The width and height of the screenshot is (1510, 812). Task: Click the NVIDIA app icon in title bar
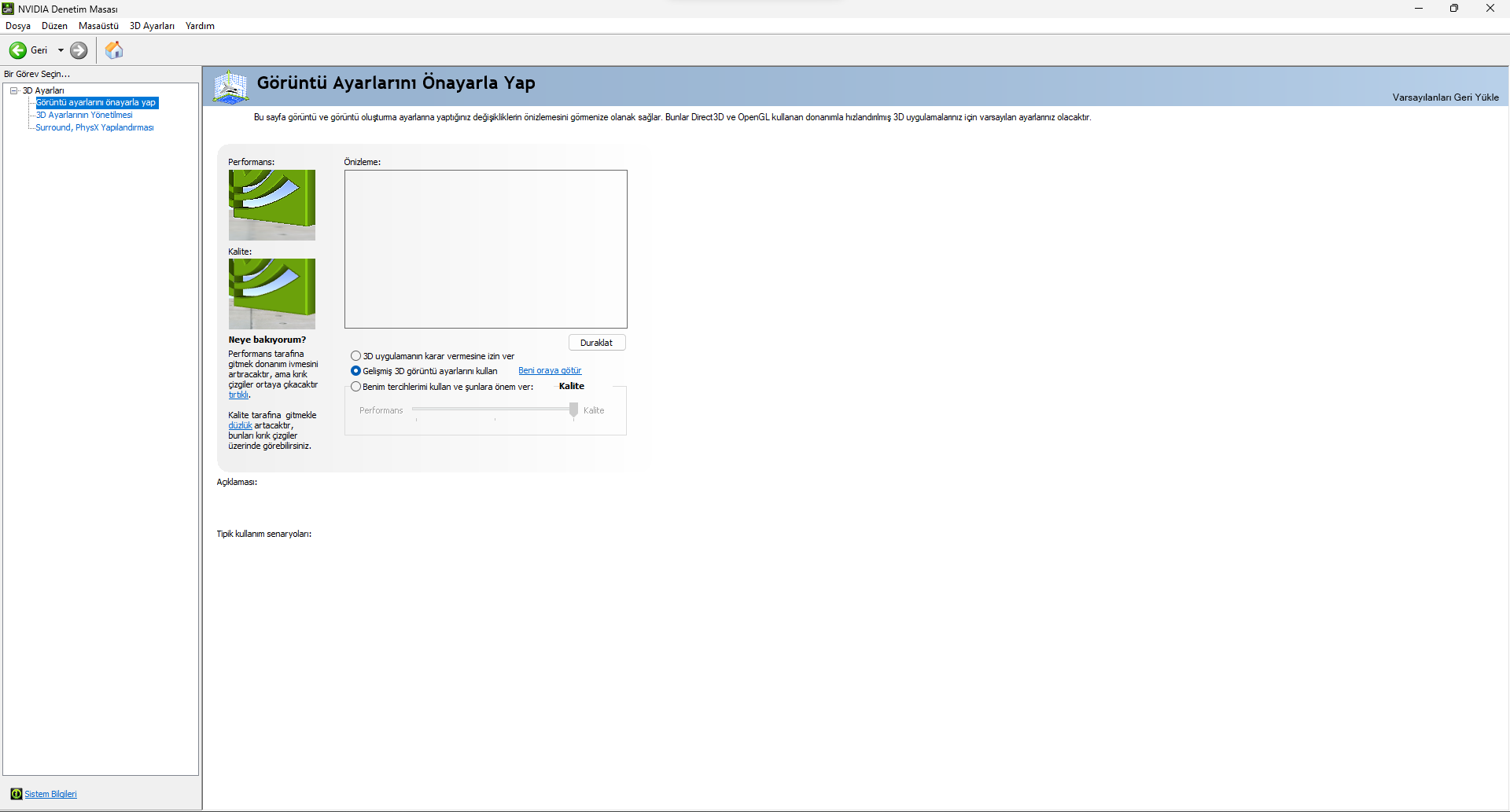[x=8, y=9]
